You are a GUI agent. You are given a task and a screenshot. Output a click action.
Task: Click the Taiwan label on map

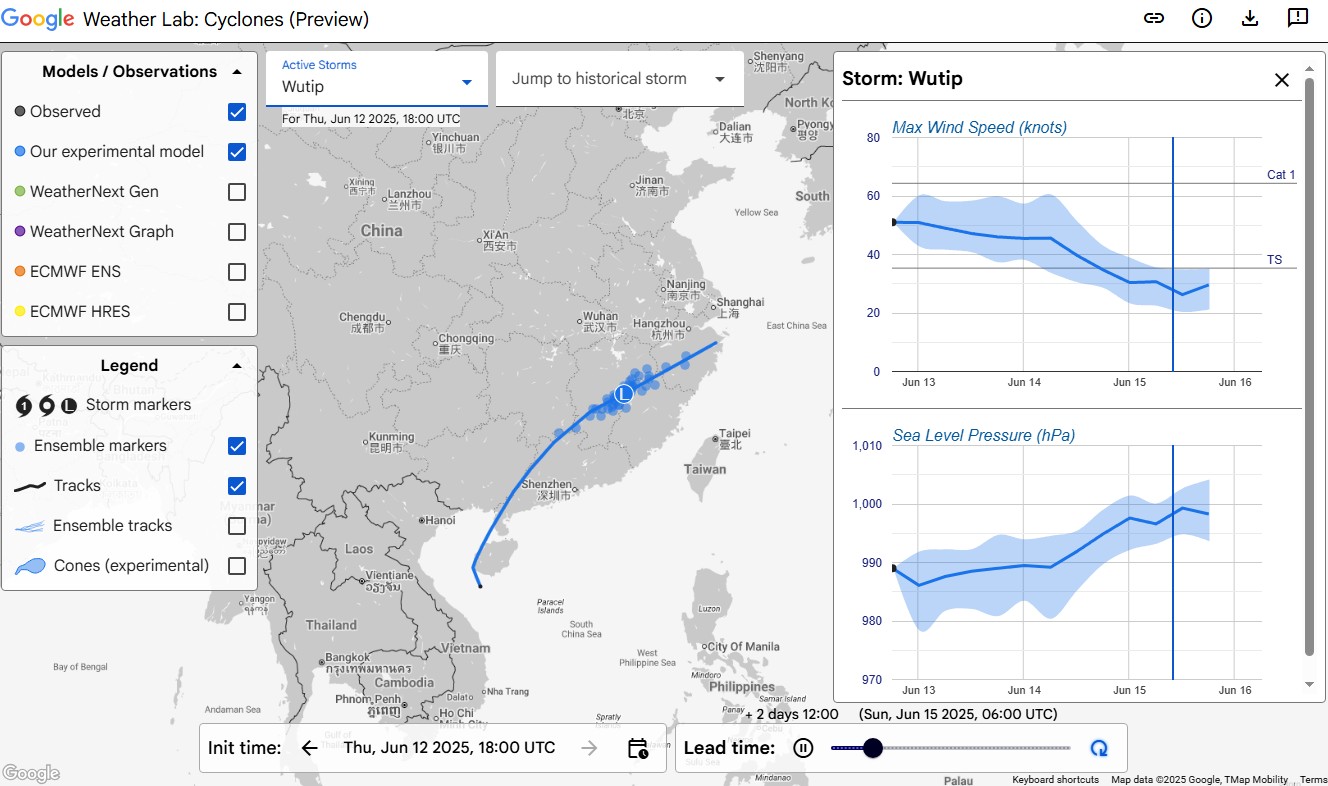point(705,469)
